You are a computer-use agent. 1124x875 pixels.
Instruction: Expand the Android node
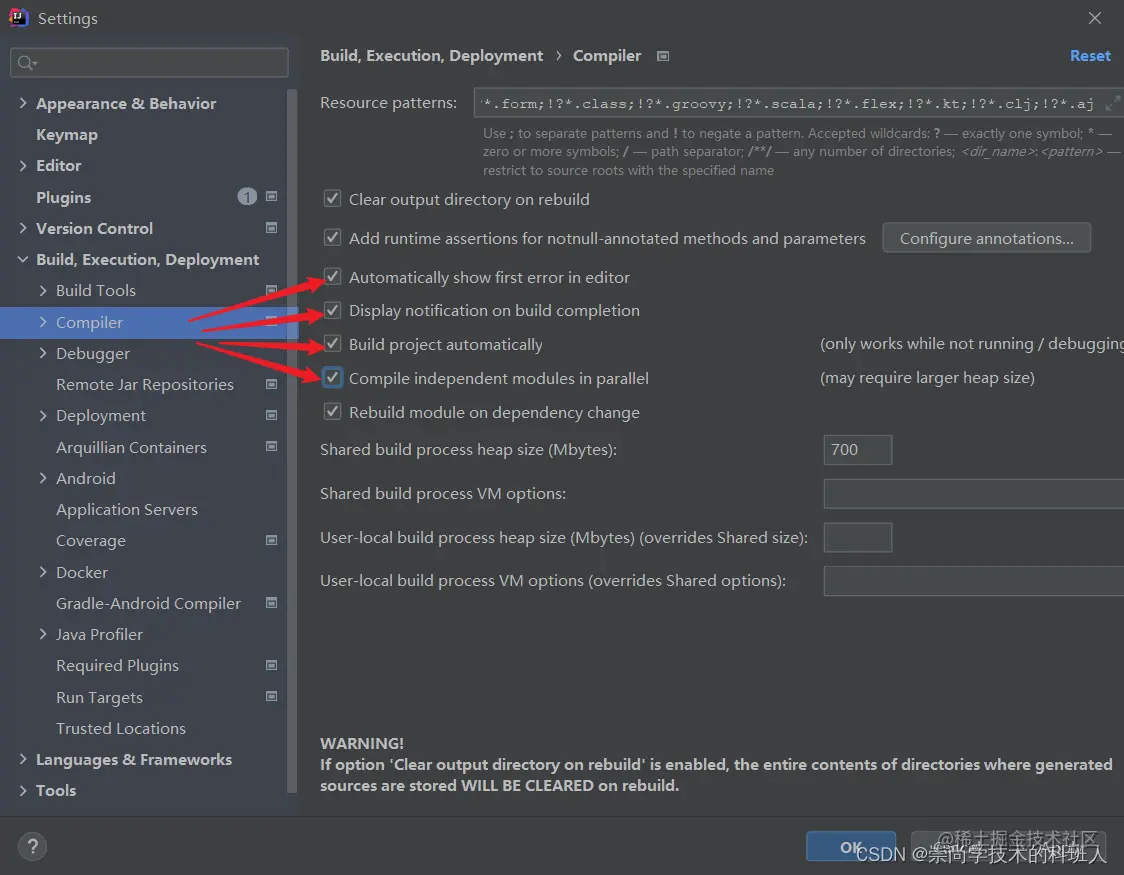[43, 478]
